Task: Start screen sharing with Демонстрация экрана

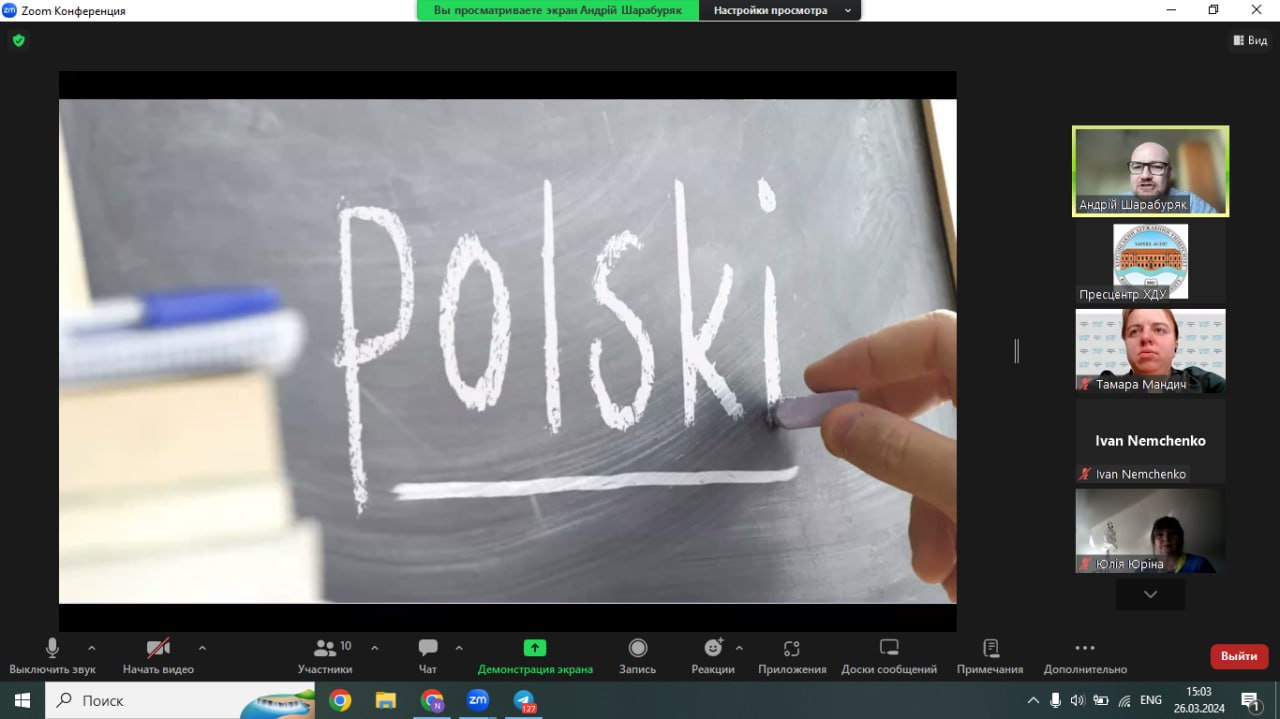Action: [x=535, y=648]
